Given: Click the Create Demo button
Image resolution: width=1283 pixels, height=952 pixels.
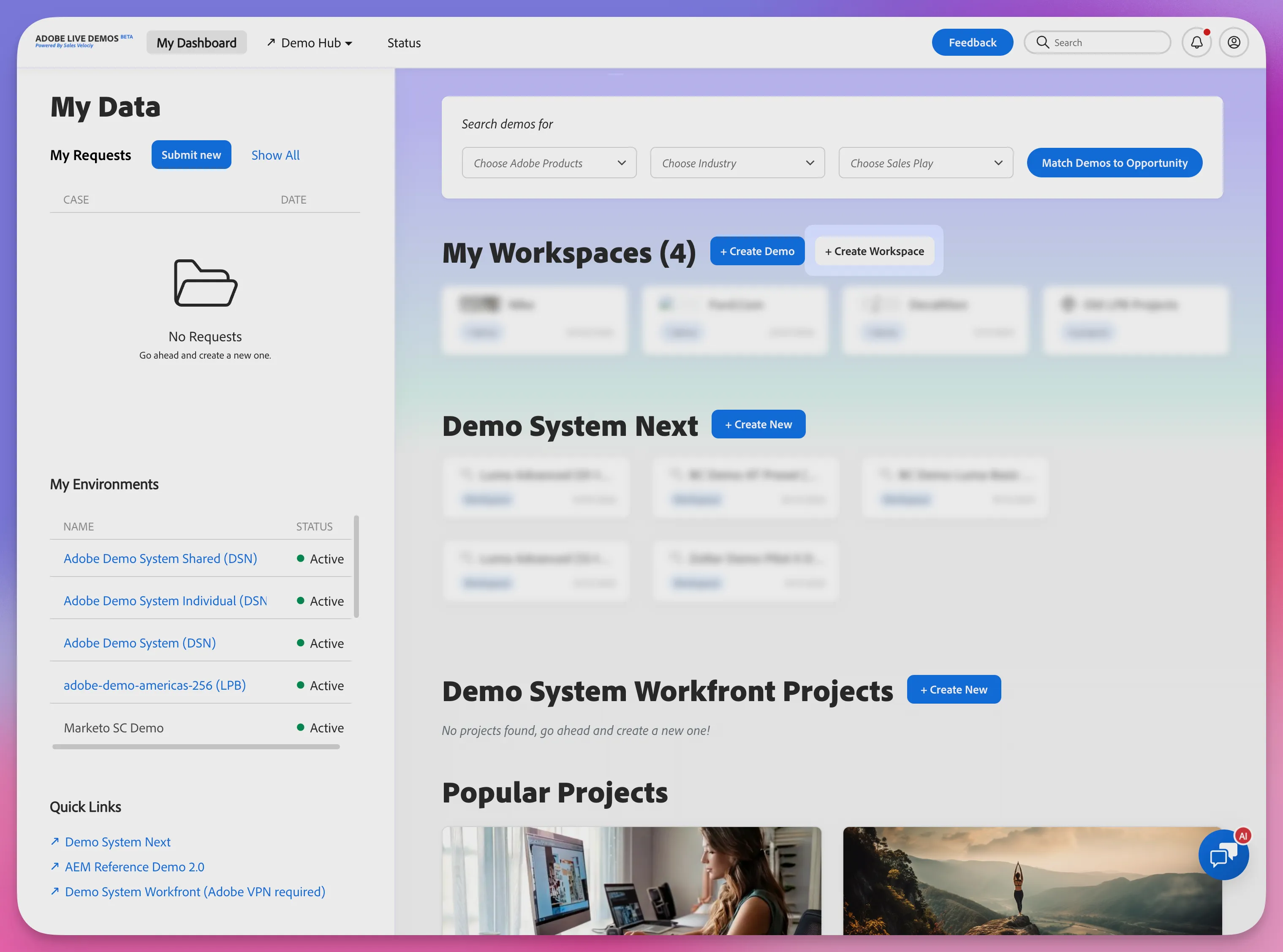Looking at the screenshot, I should 757,251.
